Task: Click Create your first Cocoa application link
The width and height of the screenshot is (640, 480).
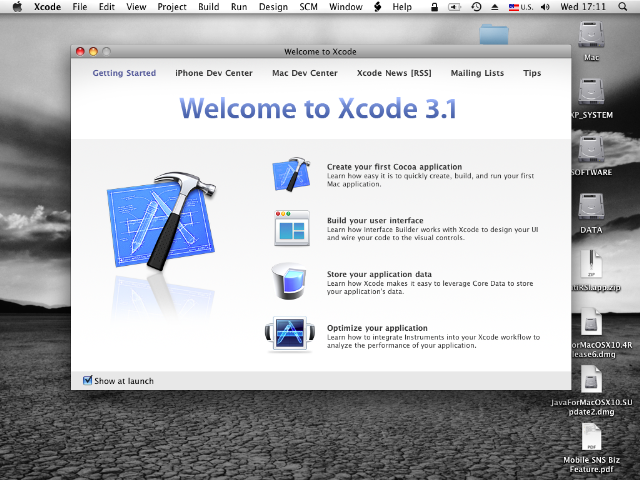Action: (394, 167)
